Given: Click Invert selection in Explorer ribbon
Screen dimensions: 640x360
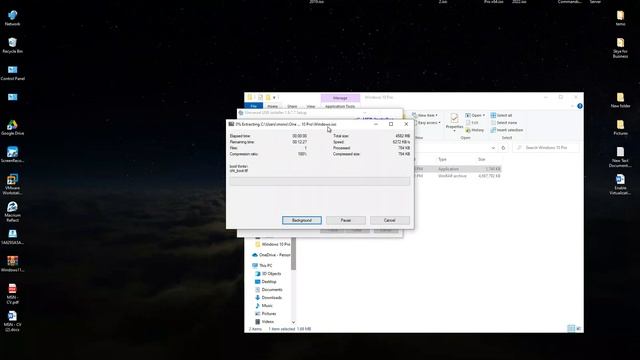Looking at the screenshot, I should click(507, 130).
